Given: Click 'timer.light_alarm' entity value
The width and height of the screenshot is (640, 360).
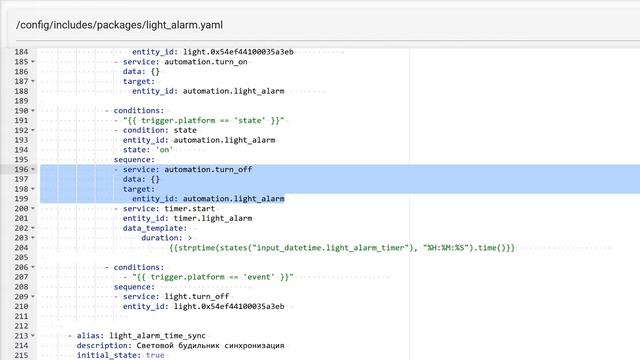Looking at the screenshot, I should click(213, 218).
